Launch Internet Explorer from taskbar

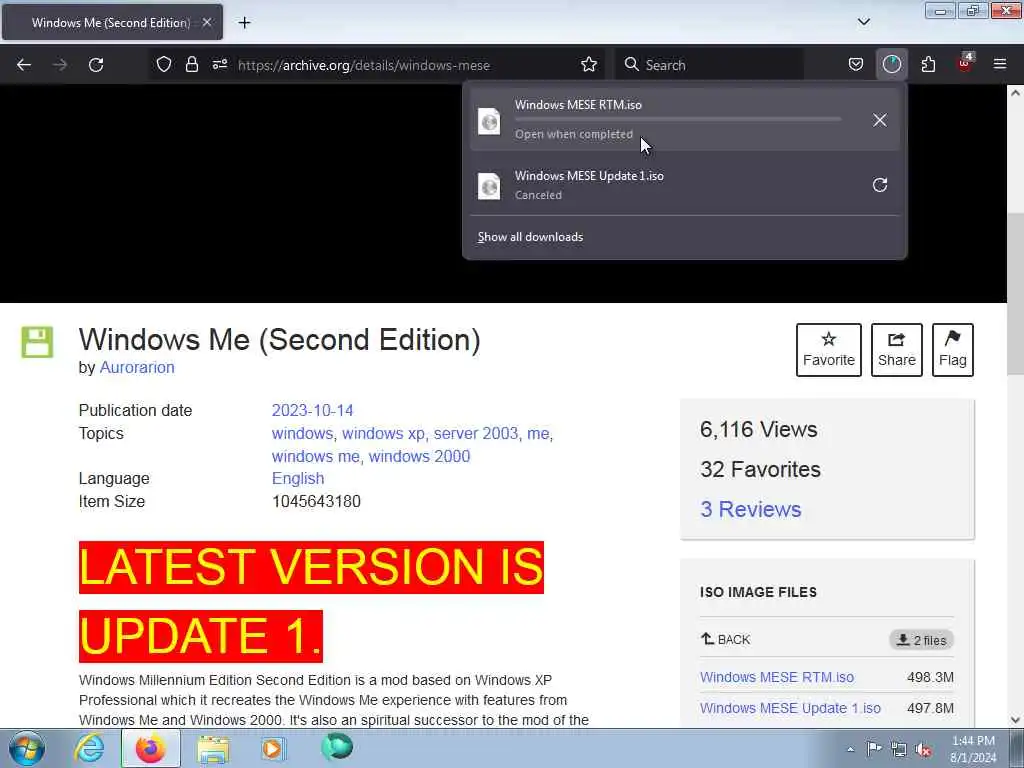click(89, 748)
